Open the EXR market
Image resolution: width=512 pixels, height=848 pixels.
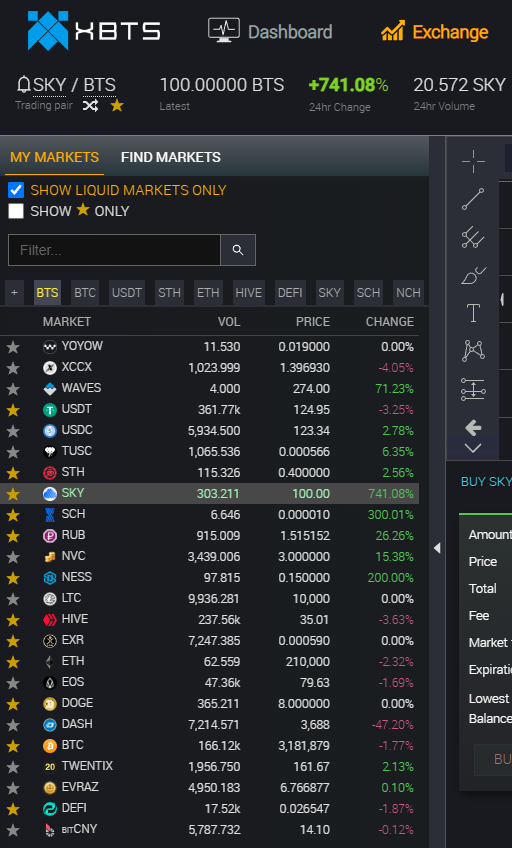[209, 641]
